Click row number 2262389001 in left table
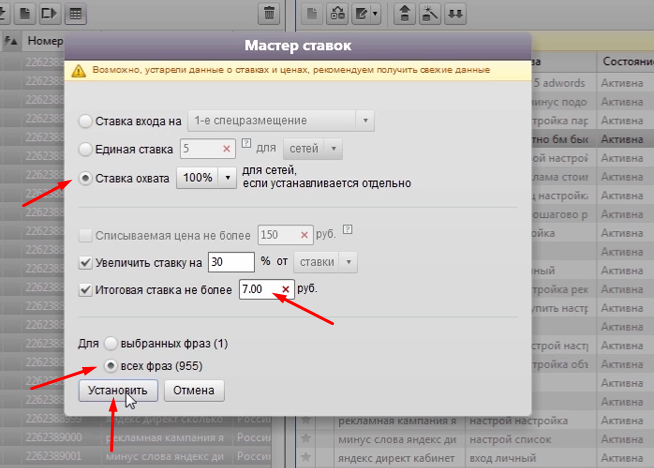 pyautogui.click(x=54, y=456)
